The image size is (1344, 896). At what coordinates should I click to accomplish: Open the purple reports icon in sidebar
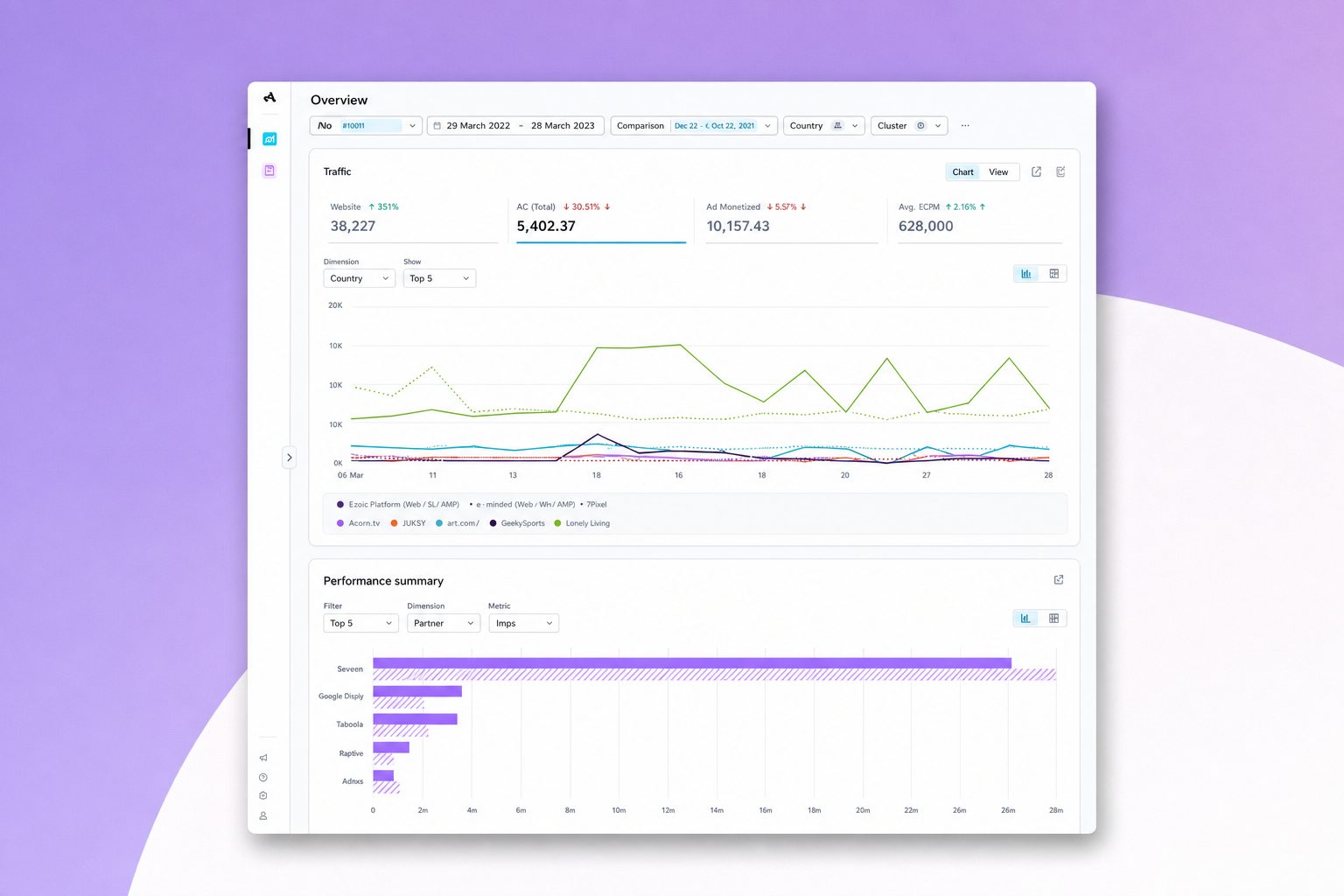coord(269,171)
